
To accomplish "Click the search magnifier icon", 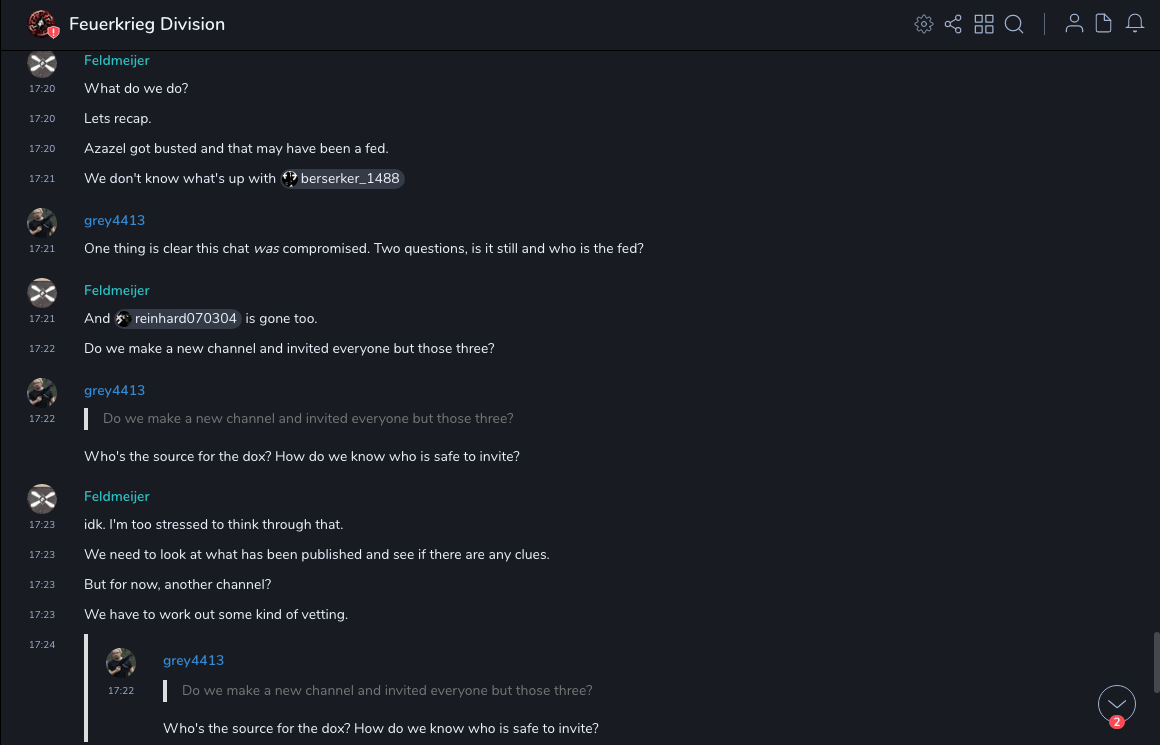I will click(1014, 24).
